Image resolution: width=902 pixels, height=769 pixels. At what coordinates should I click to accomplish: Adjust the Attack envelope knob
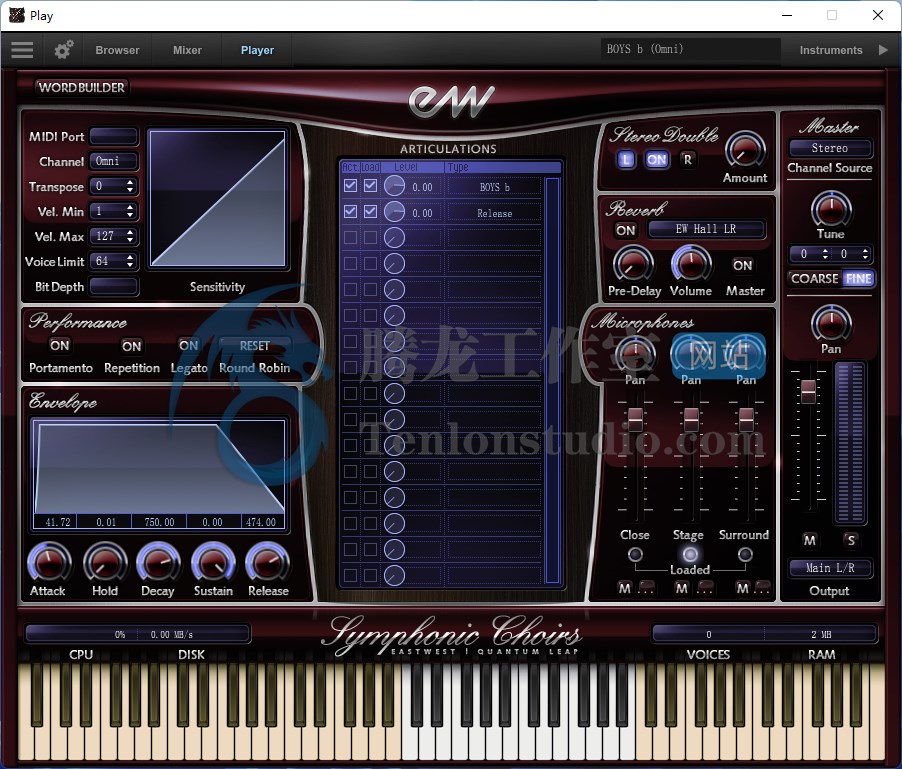click(49, 562)
